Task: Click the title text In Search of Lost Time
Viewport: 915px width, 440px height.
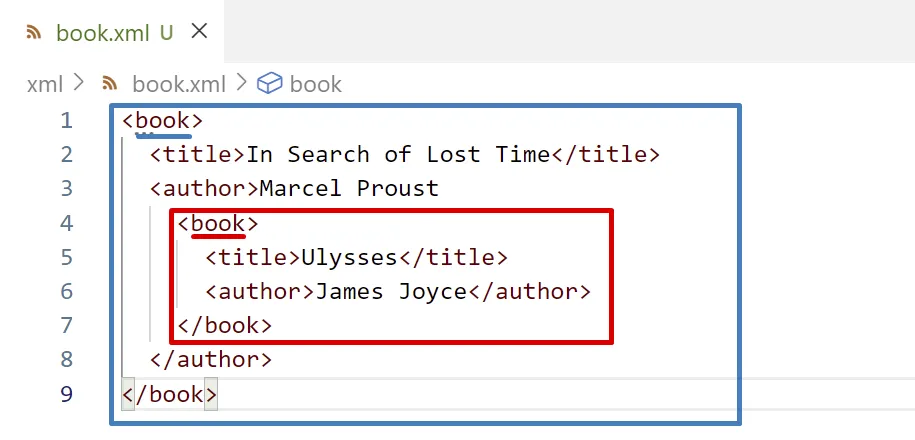Action: [398, 155]
